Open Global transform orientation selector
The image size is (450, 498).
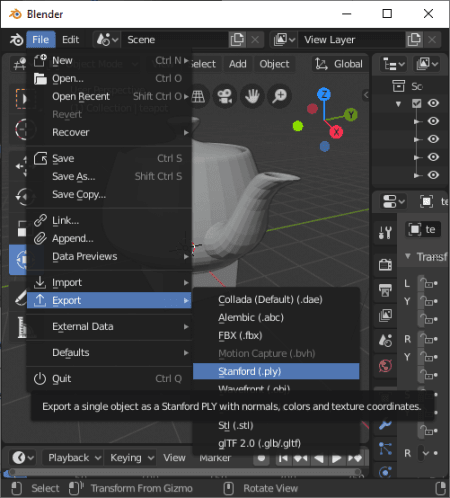click(x=339, y=64)
